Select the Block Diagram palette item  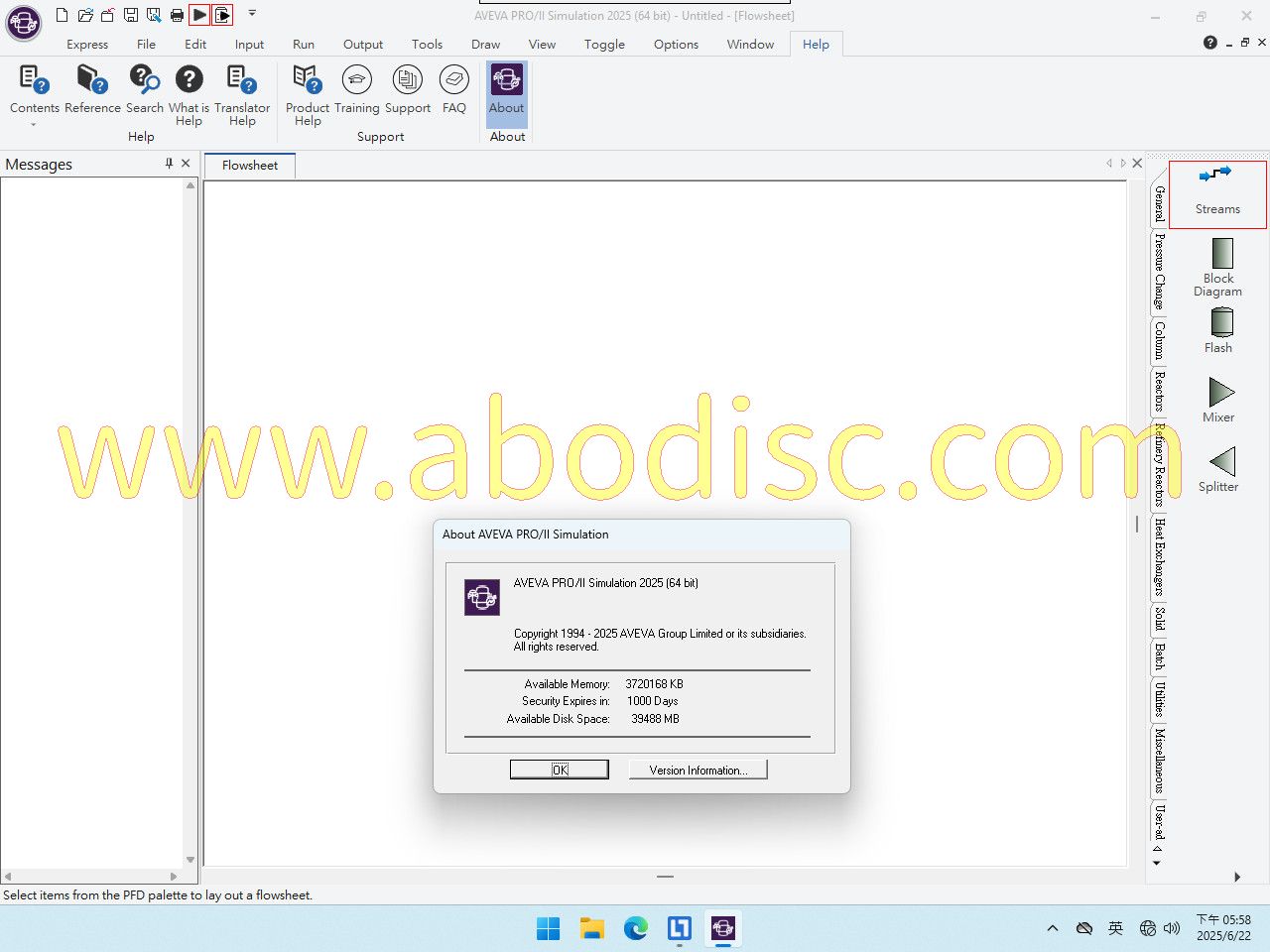(1217, 268)
